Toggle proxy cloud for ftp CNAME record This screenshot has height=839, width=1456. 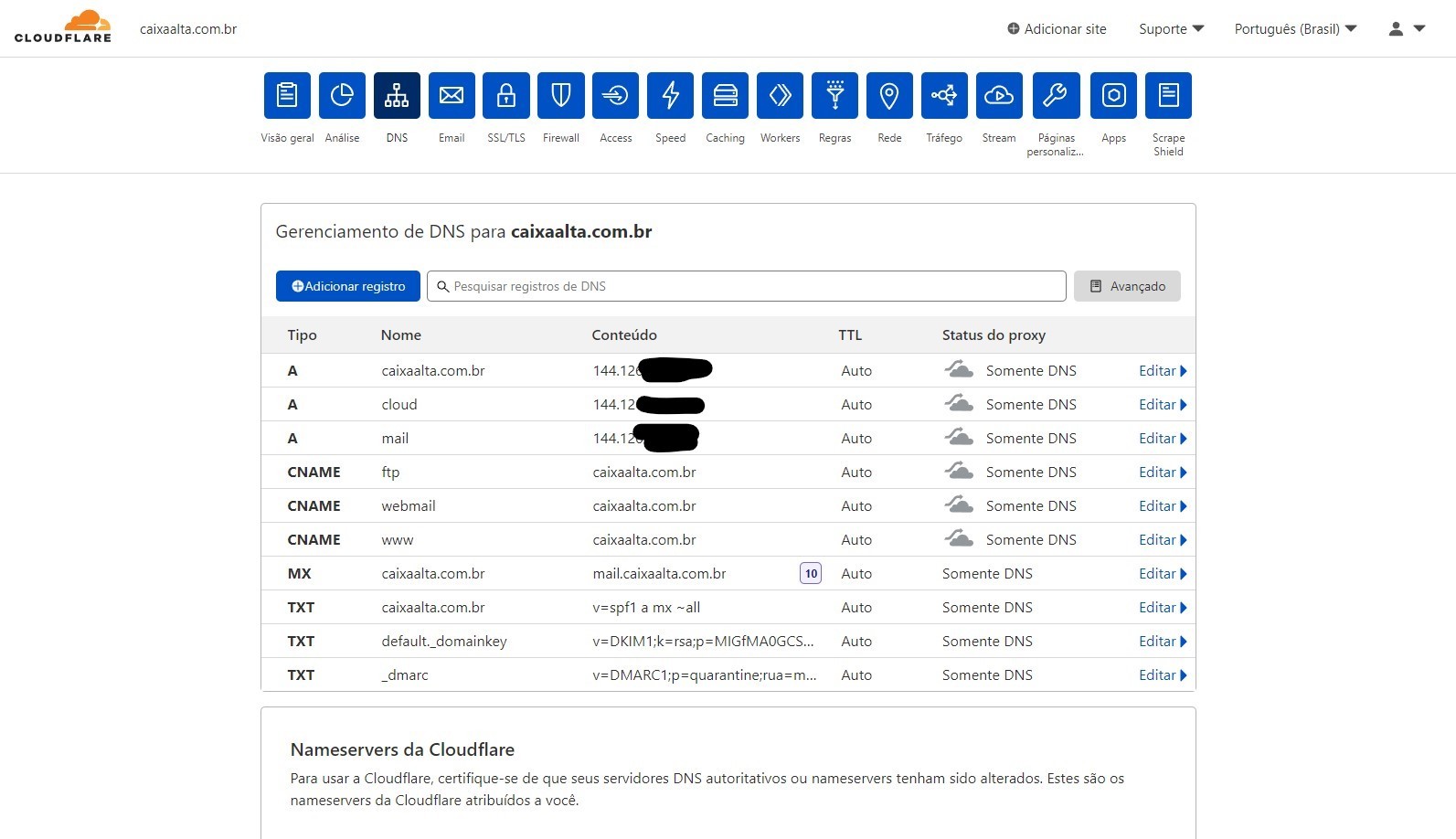point(959,472)
